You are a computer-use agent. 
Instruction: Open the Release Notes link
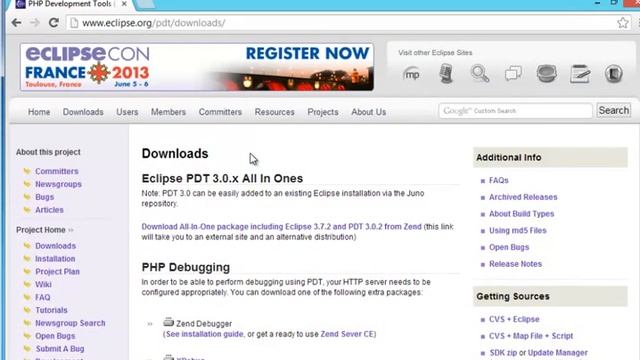pyautogui.click(x=516, y=264)
